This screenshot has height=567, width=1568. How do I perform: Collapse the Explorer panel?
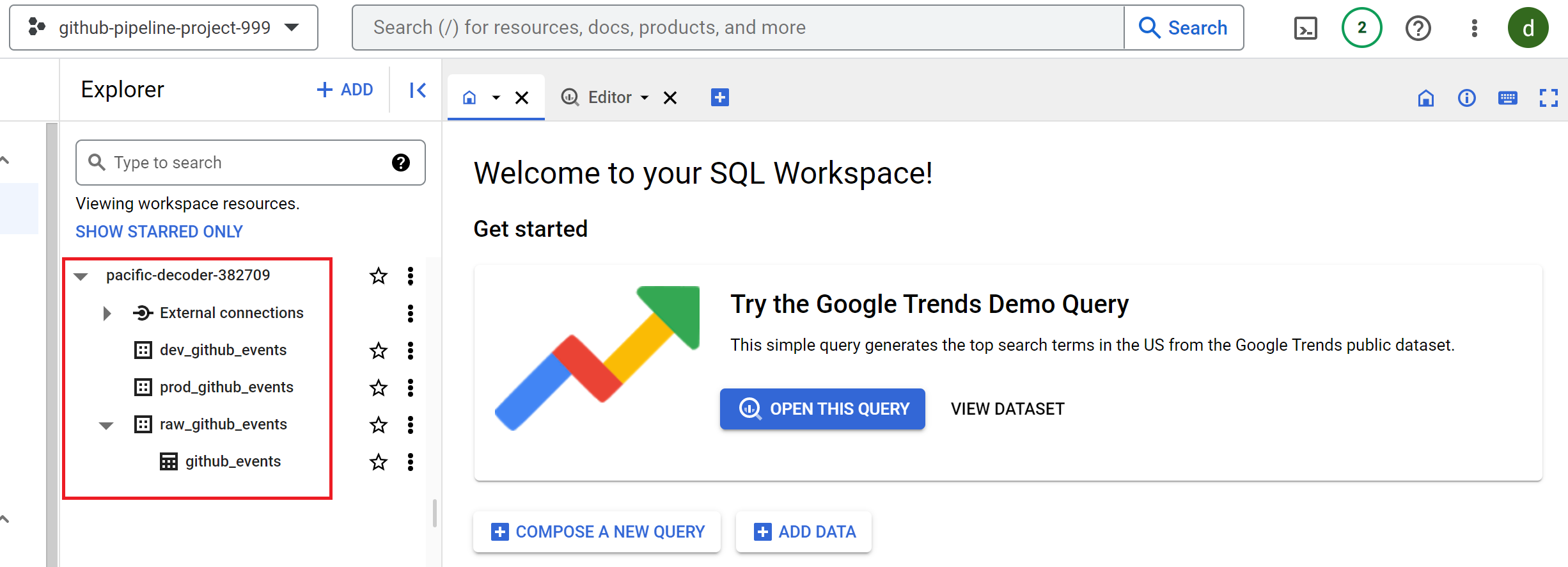point(418,90)
